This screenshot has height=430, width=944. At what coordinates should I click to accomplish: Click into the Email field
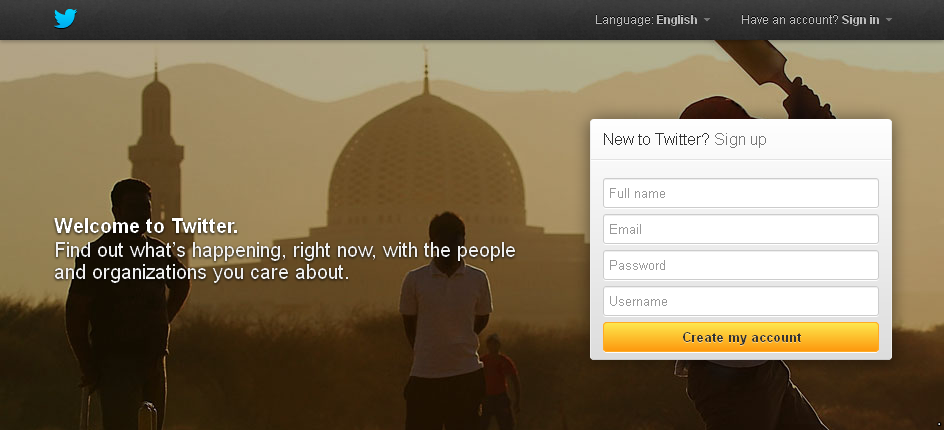point(741,229)
